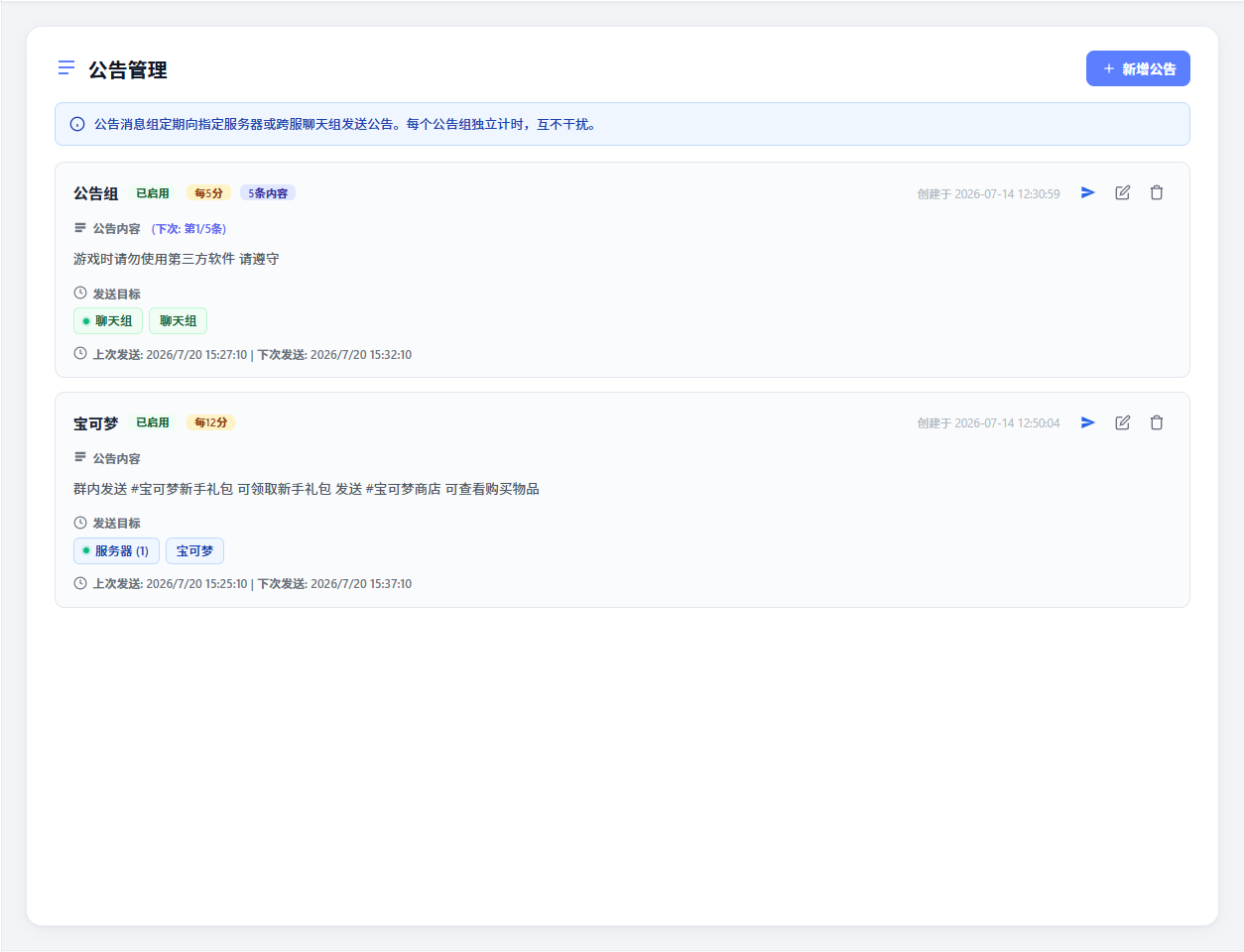Click the 新增公告 button
1244x952 pixels.
pos(1138,68)
